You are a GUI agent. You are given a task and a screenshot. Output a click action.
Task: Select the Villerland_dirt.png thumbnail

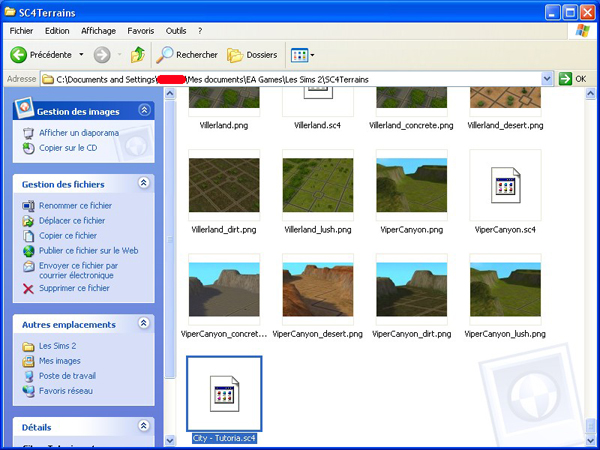(224, 185)
